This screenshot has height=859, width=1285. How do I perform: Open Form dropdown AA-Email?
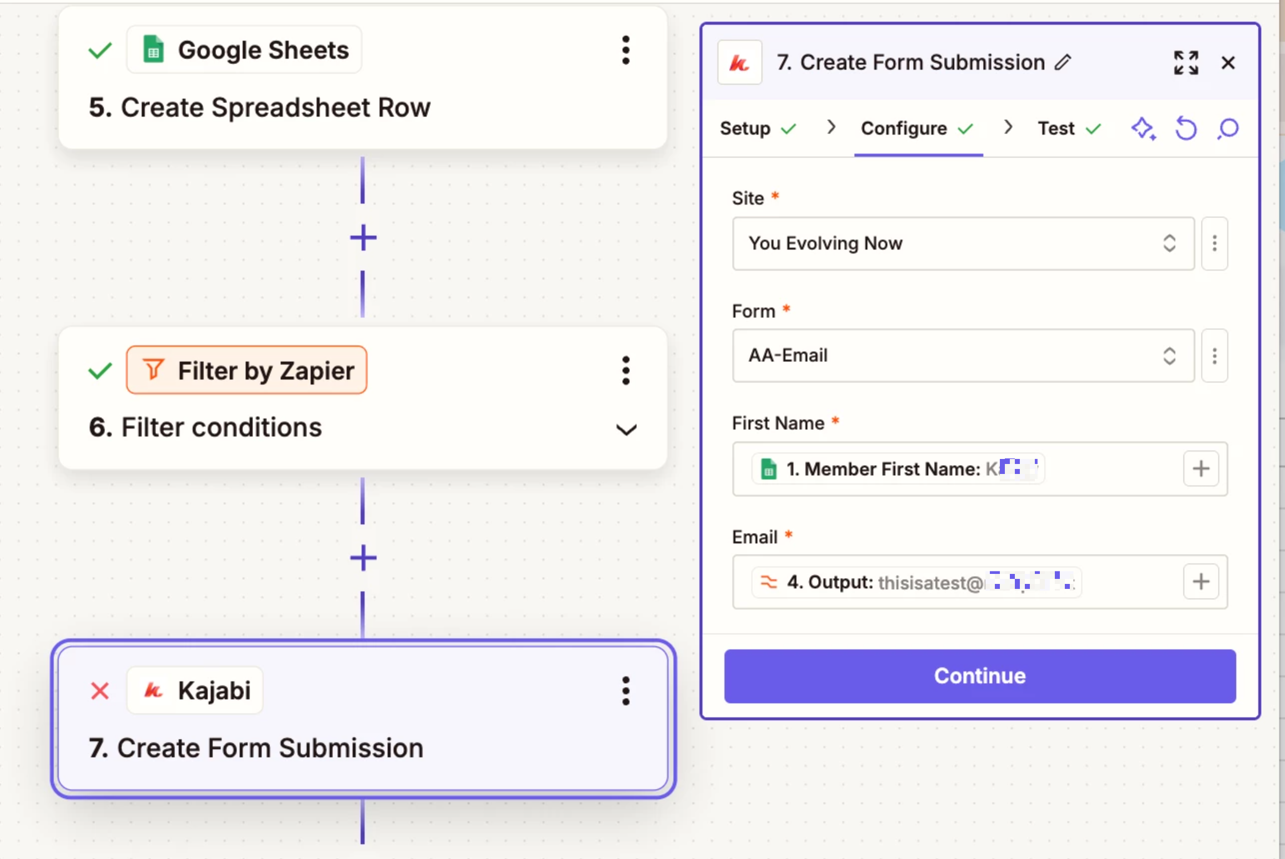pos(963,355)
